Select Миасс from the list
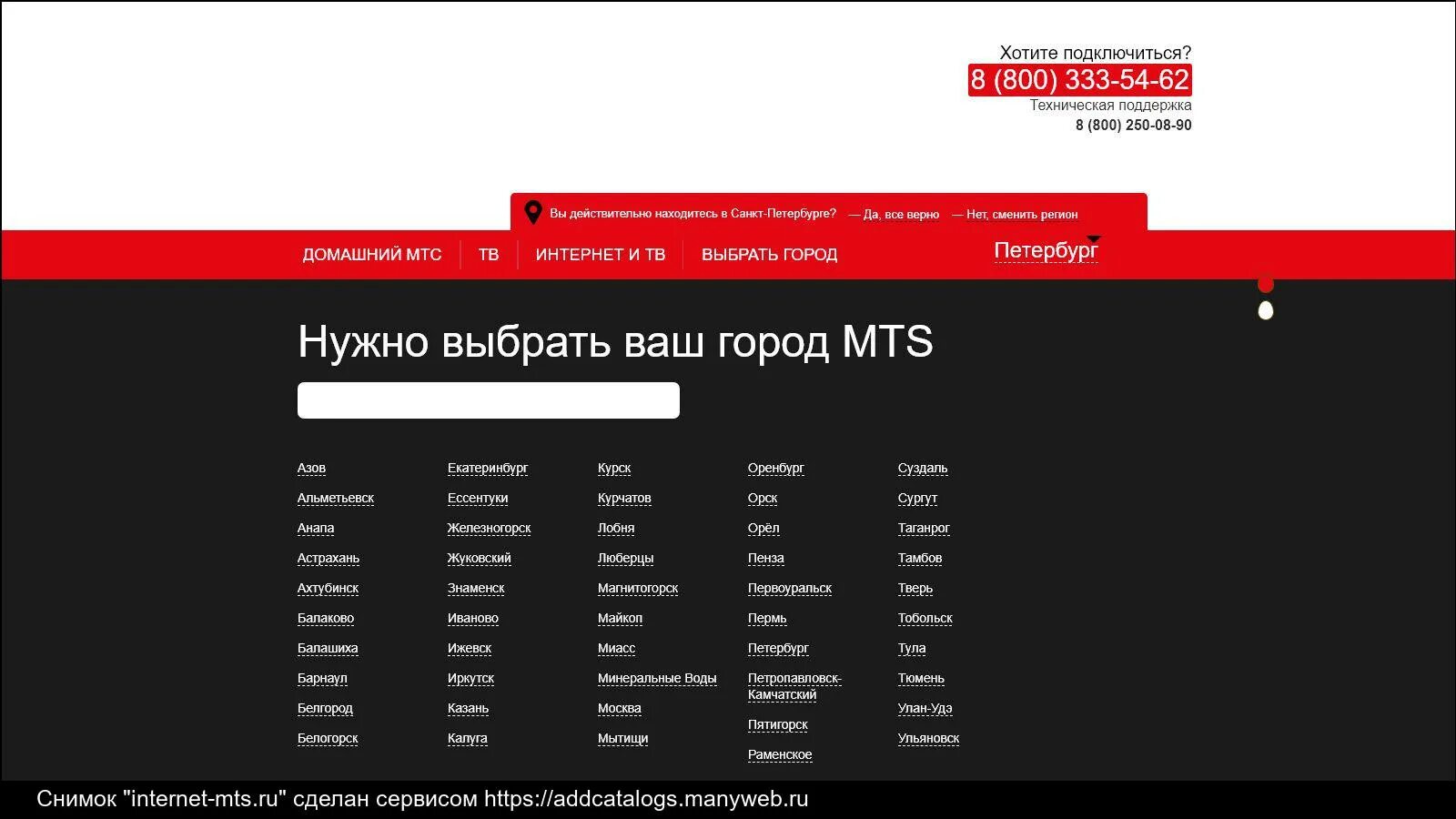The image size is (1456, 819). (x=616, y=648)
